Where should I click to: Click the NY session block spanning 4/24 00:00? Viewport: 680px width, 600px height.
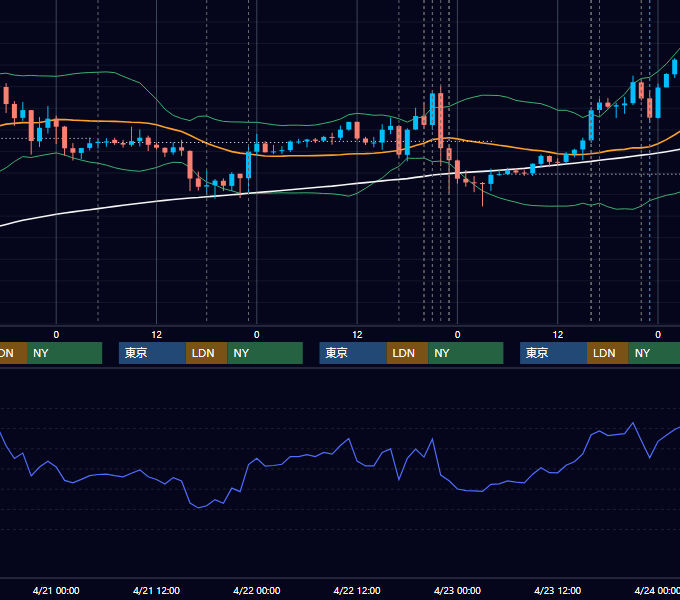[654, 353]
